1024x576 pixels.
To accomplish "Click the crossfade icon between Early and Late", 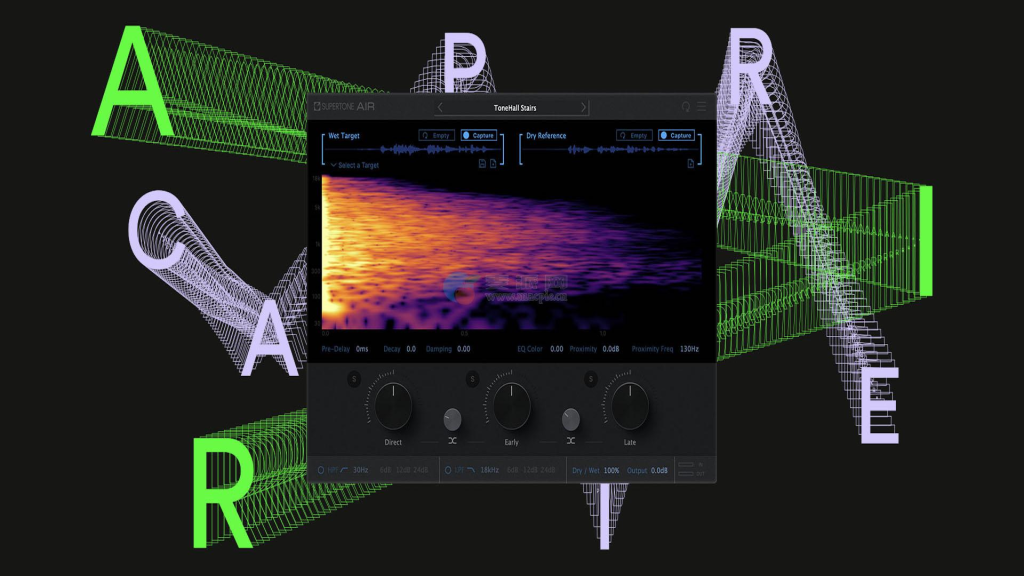I will pyautogui.click(x=571, y=440).
